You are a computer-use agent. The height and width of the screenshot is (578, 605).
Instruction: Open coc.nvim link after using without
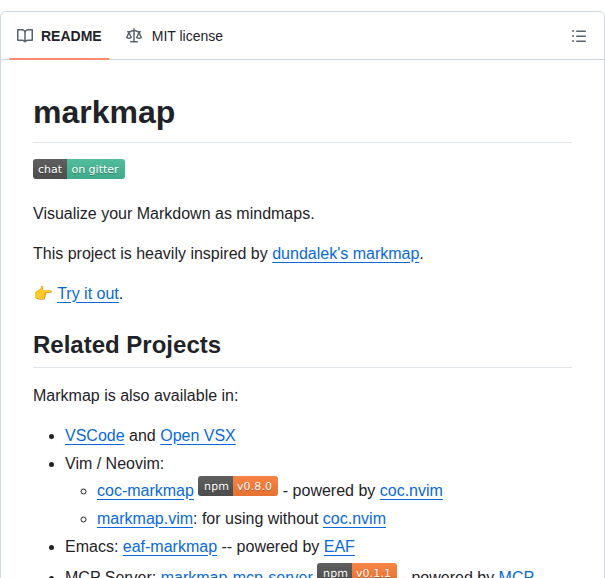click(x=354, y=519)
